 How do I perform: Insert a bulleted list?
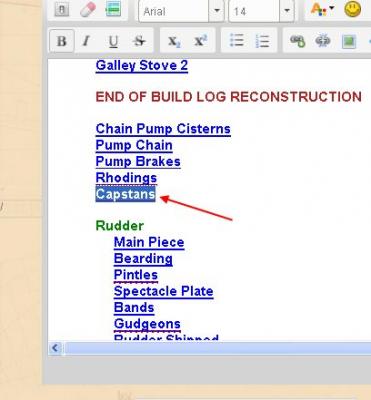point(236,41)
